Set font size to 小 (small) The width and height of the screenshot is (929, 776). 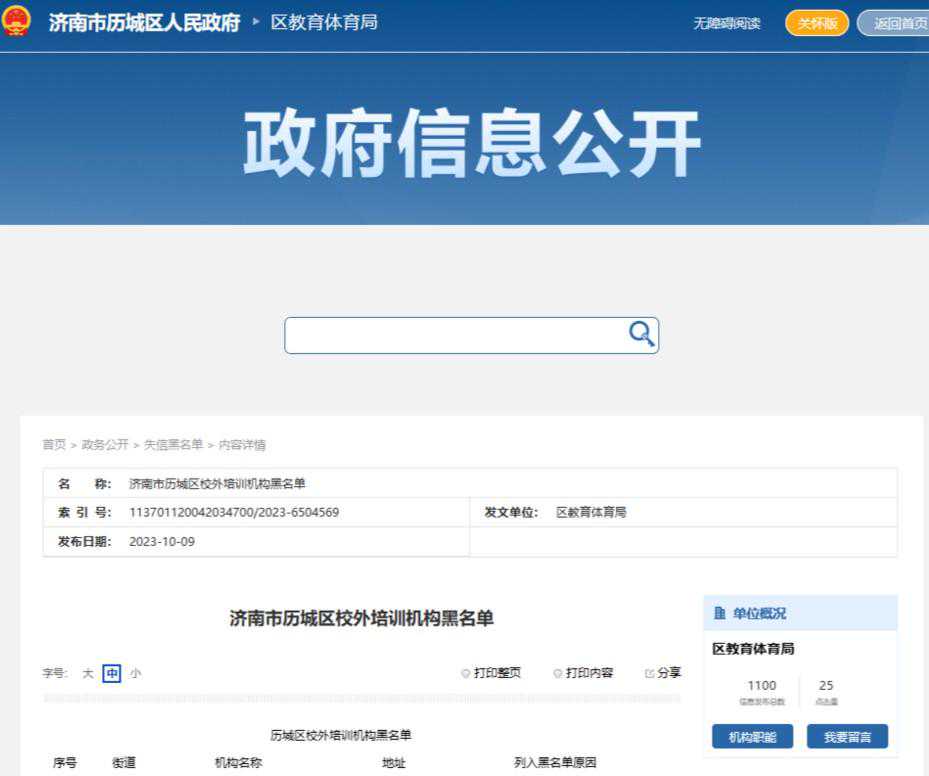135,673
